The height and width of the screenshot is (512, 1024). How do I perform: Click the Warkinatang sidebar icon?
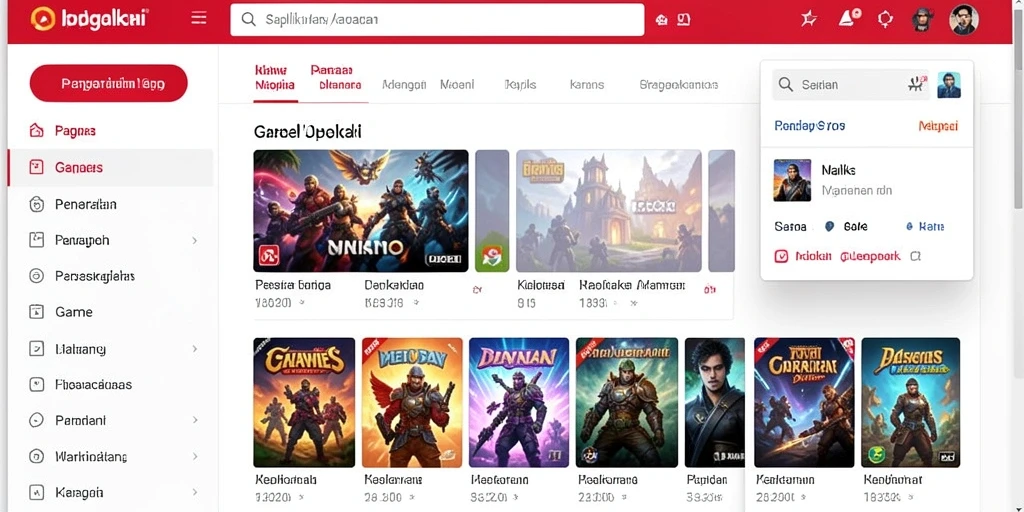coord(37,456)
